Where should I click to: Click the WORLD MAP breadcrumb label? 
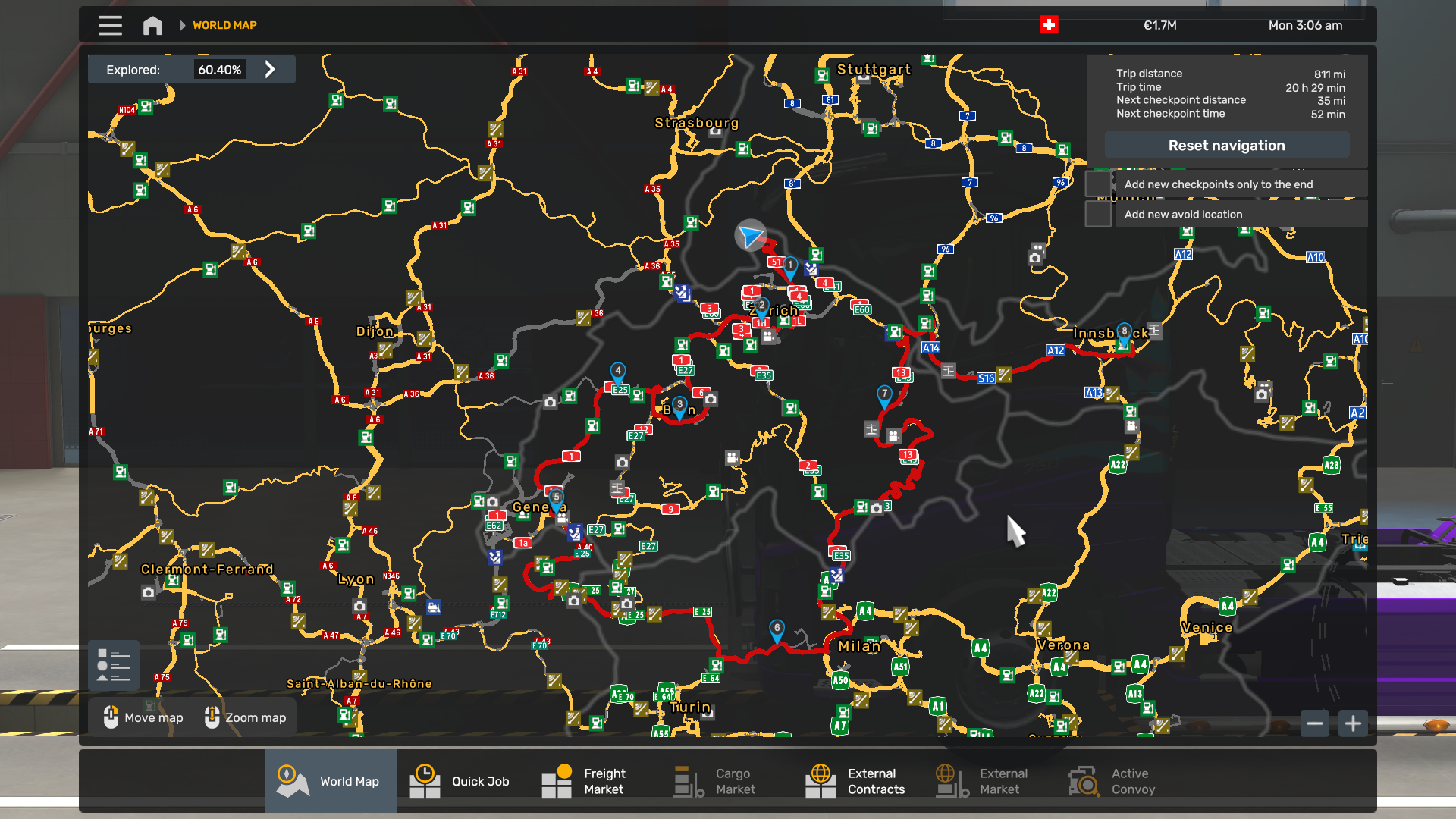pos(224,25)
